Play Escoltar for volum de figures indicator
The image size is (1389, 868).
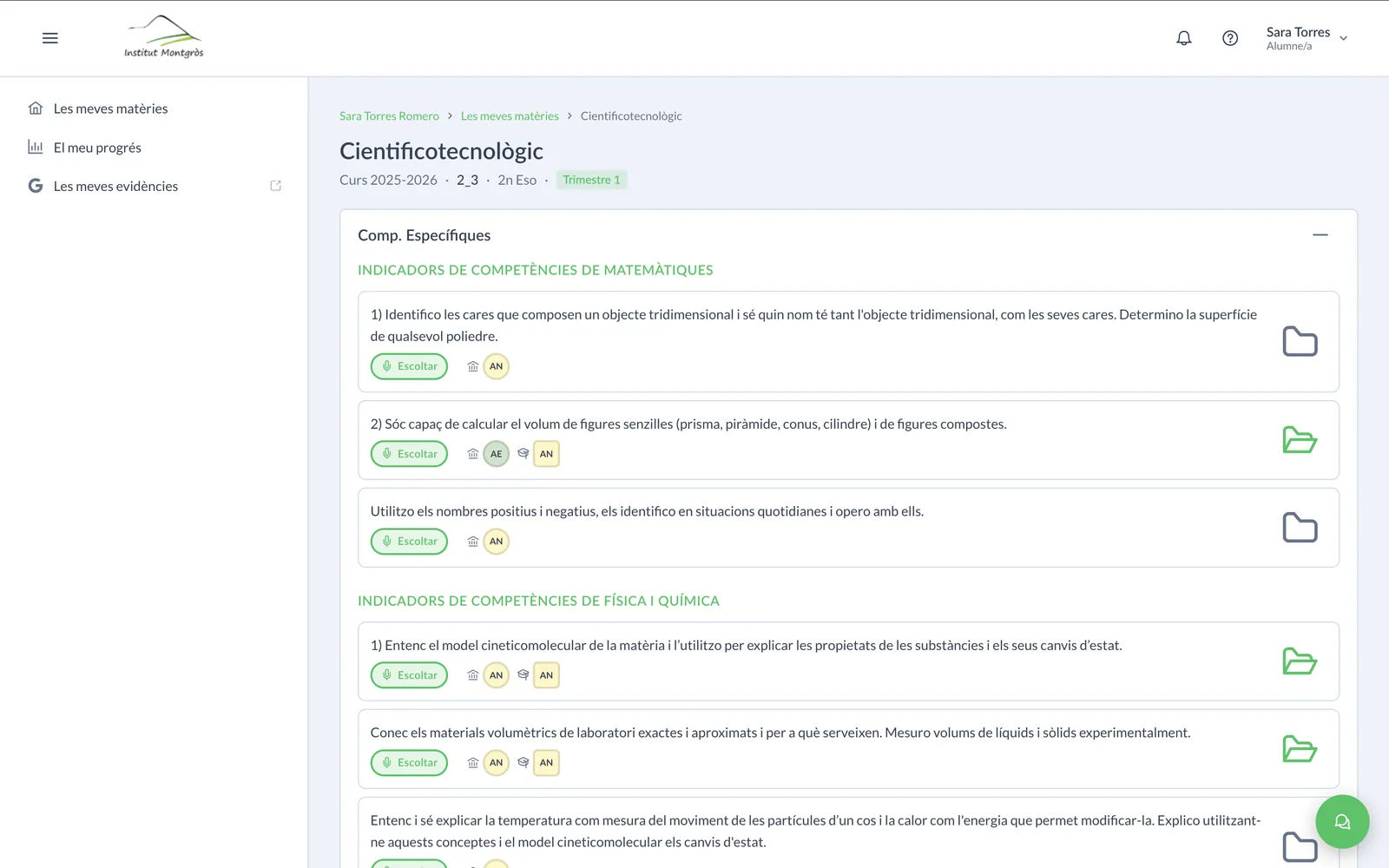[409, 454]
